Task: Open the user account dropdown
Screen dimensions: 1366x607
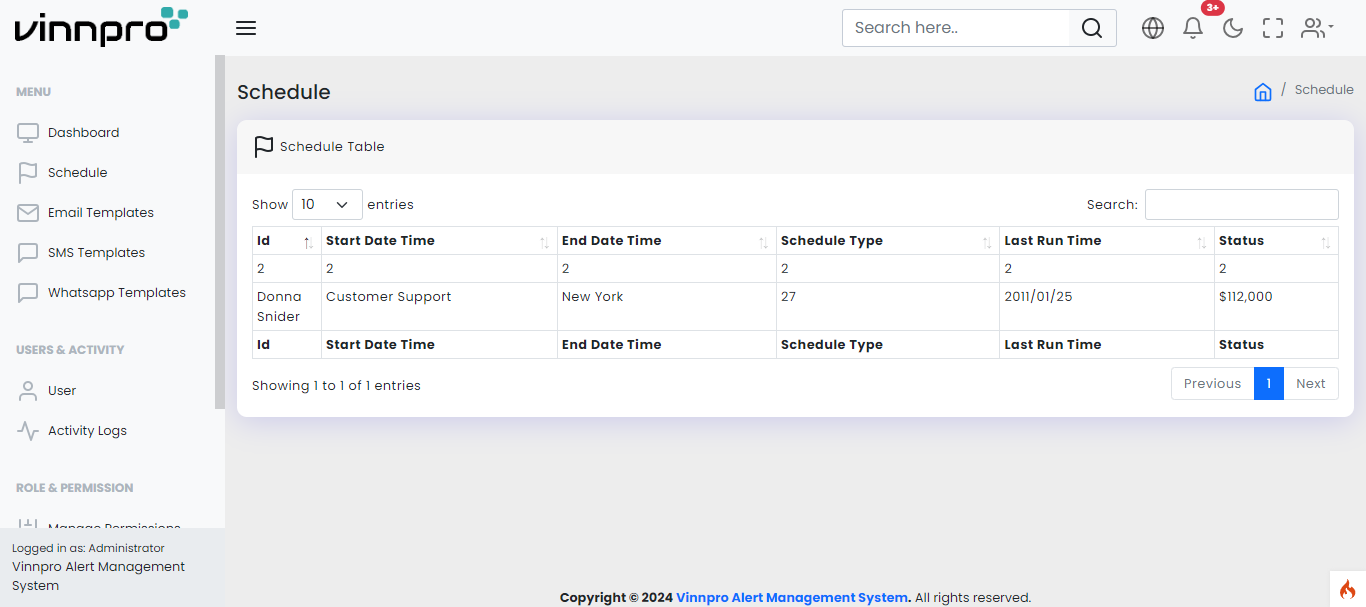Action: (1316, 28)
